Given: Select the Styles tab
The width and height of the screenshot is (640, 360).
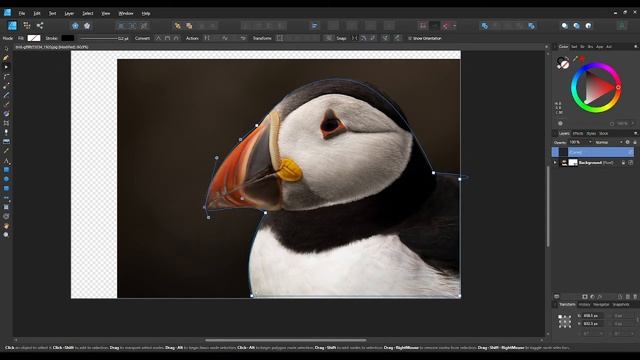Looking at the screenshot, I should (x=591, y=133).
